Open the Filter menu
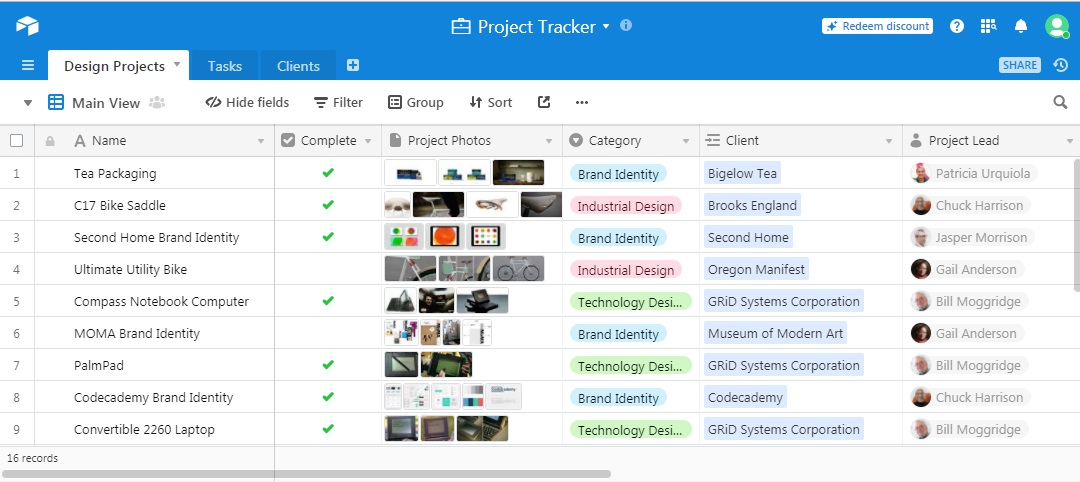The image size is (1080, 482). coord(338,103)
